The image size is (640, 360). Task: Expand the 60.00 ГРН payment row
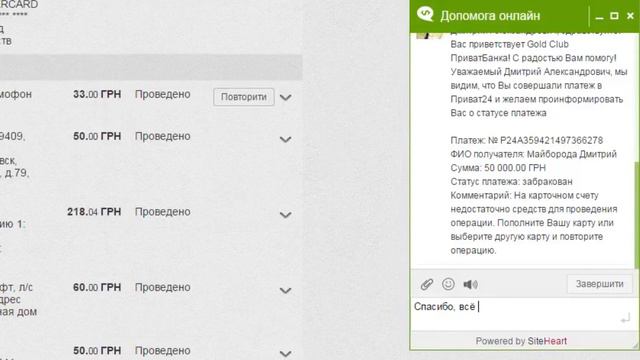coord(285,290)
